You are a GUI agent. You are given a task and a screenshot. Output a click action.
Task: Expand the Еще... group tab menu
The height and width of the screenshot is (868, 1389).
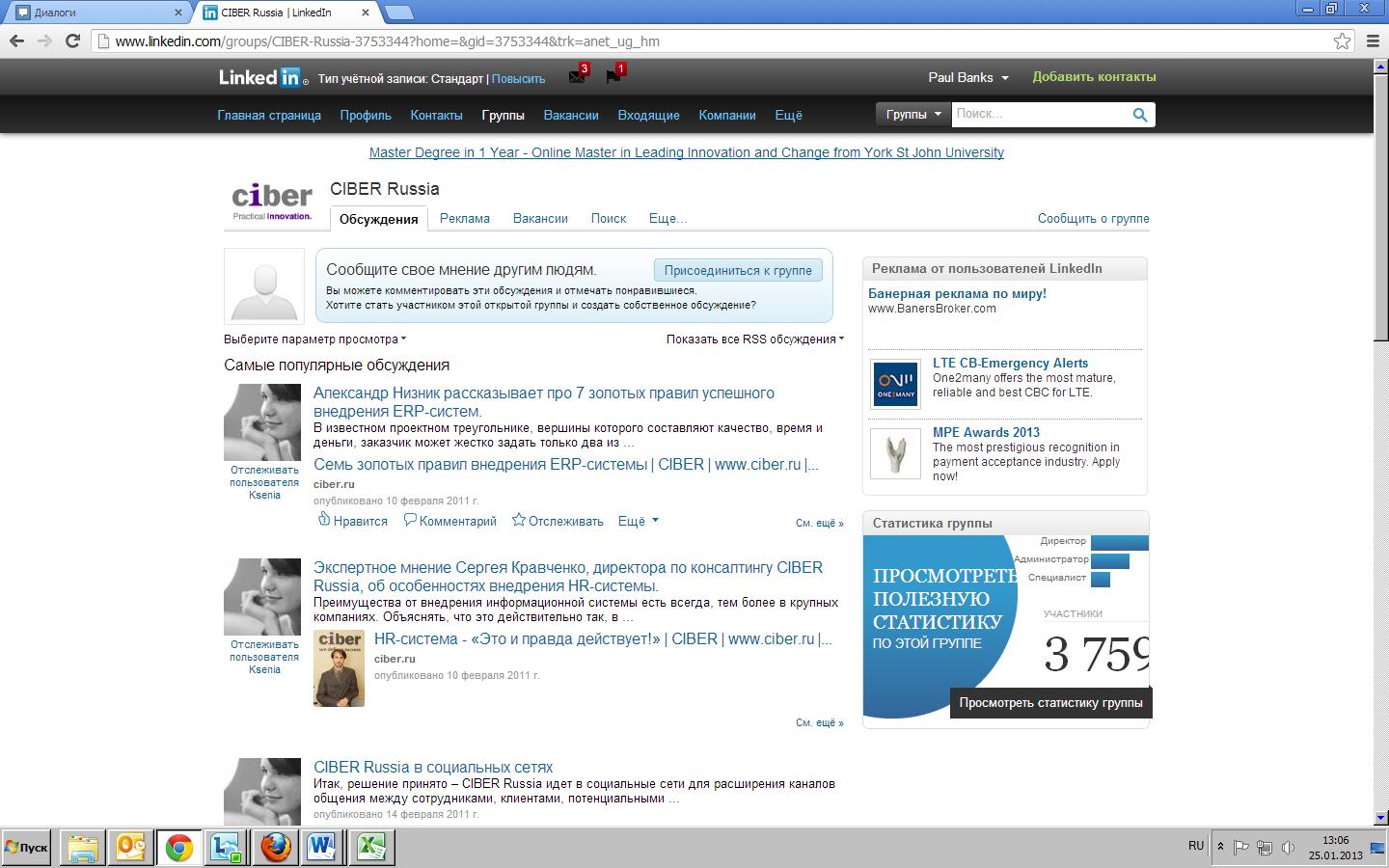[x=667, y=218]
